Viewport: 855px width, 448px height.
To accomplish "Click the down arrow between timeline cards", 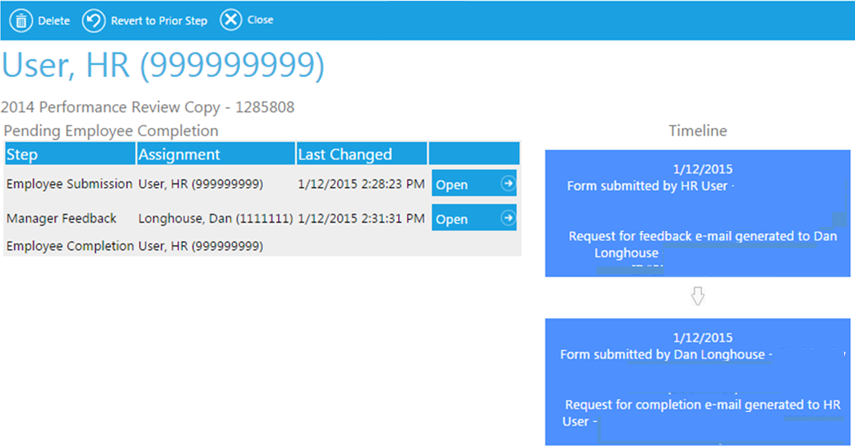I will click(x=698, y=297).
